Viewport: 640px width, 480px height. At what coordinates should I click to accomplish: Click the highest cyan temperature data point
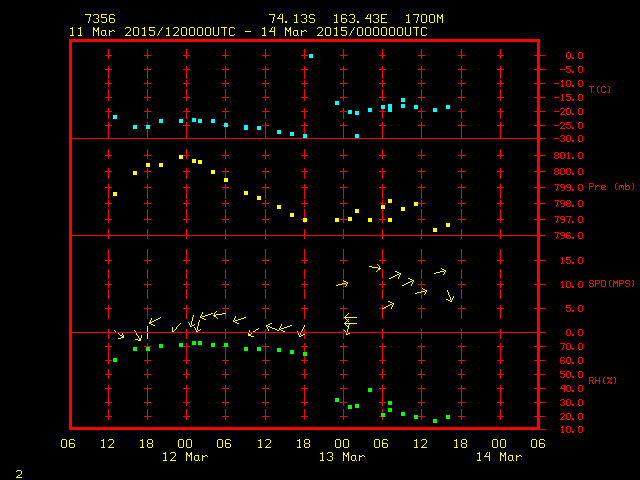[x=311, y=56]
